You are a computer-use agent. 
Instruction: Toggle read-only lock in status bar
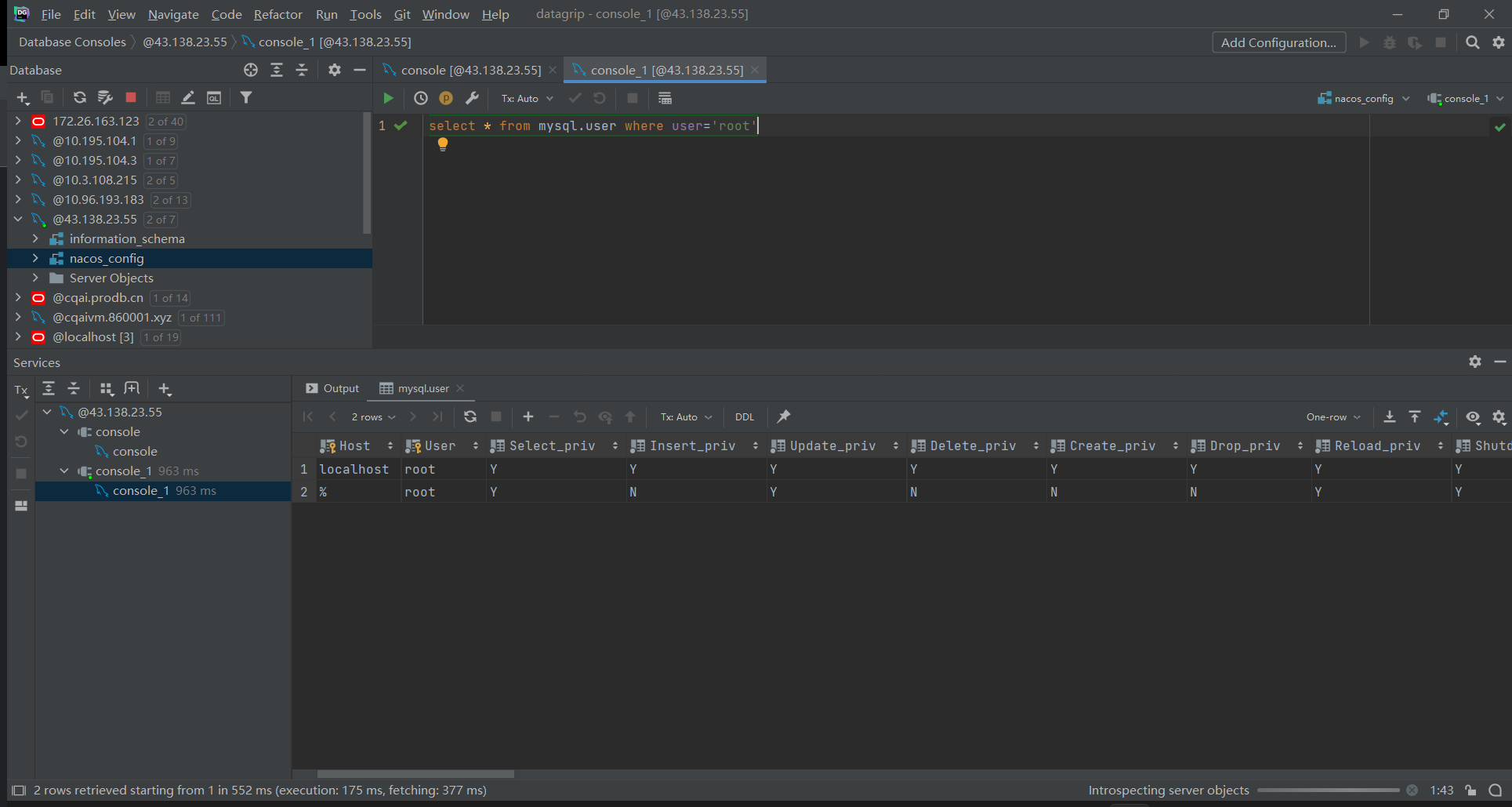click(1470, 791)
